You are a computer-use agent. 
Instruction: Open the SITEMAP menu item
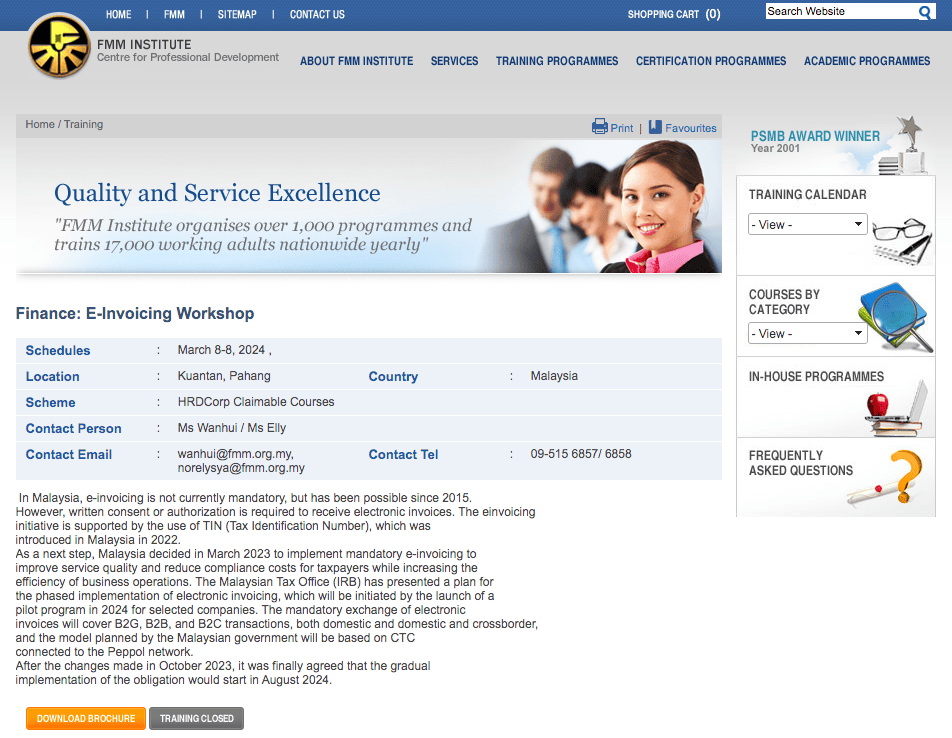point(237,15)
